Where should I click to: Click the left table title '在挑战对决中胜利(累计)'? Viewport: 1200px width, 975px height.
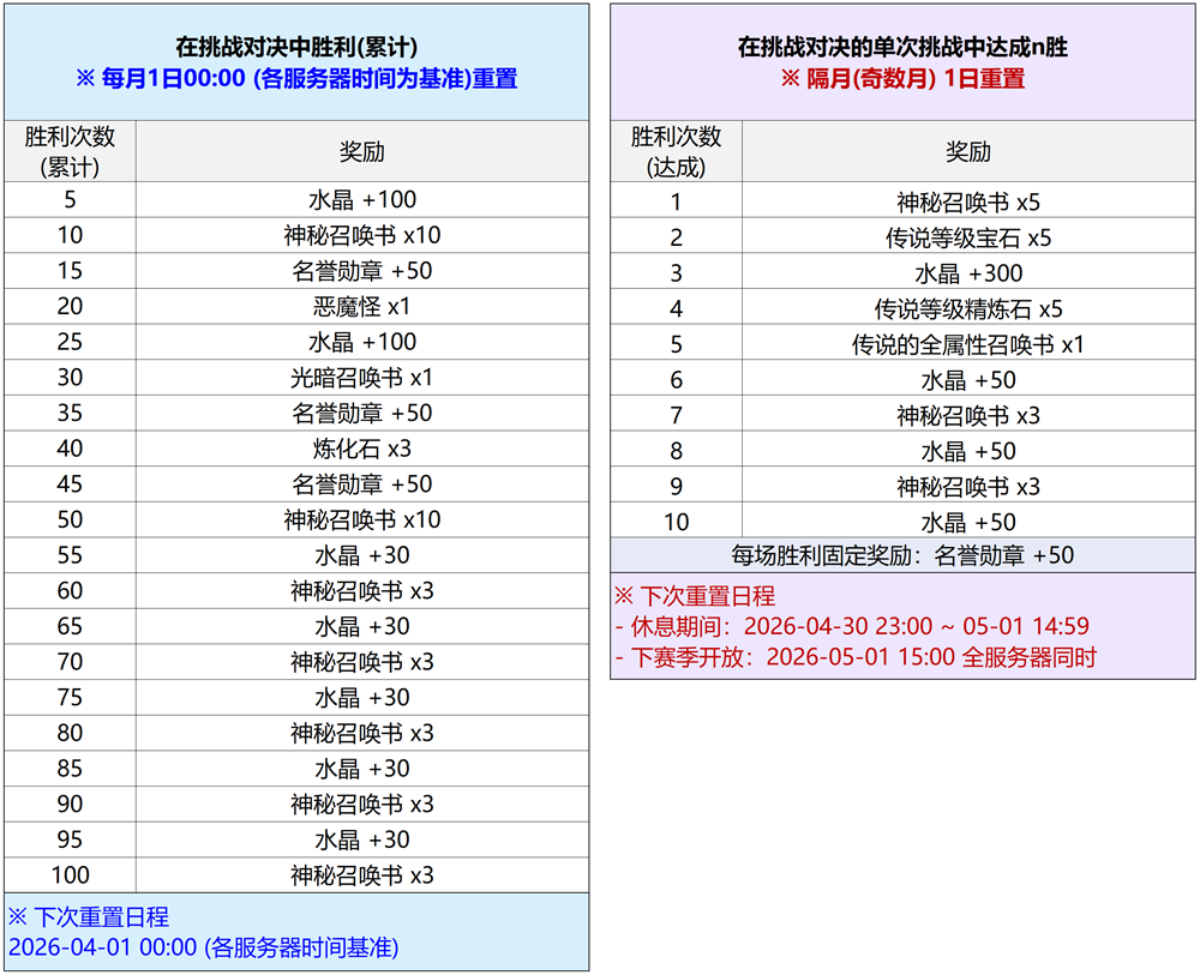[x=297, y=47]
